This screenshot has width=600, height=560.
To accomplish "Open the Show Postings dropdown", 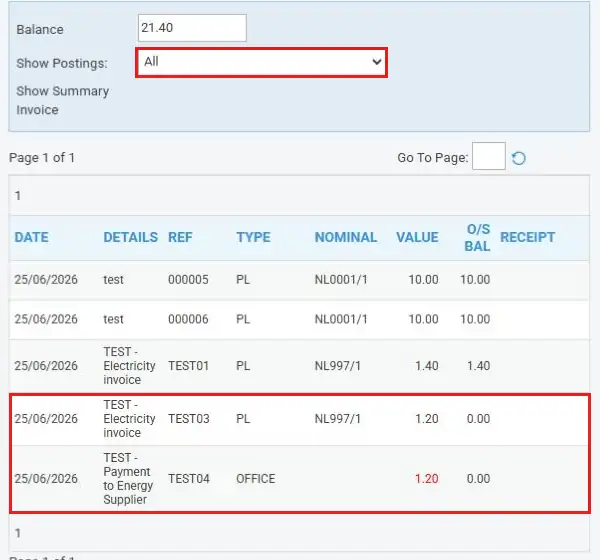I will pyautogui.click(x=261, y=62).
